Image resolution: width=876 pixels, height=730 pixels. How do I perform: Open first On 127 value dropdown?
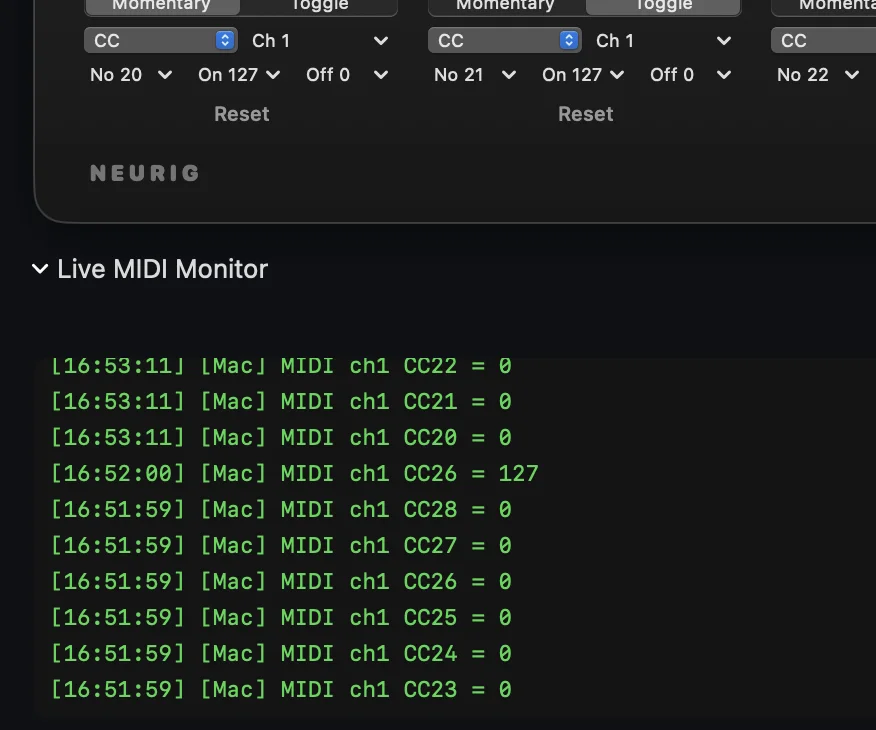coord(239,75)
